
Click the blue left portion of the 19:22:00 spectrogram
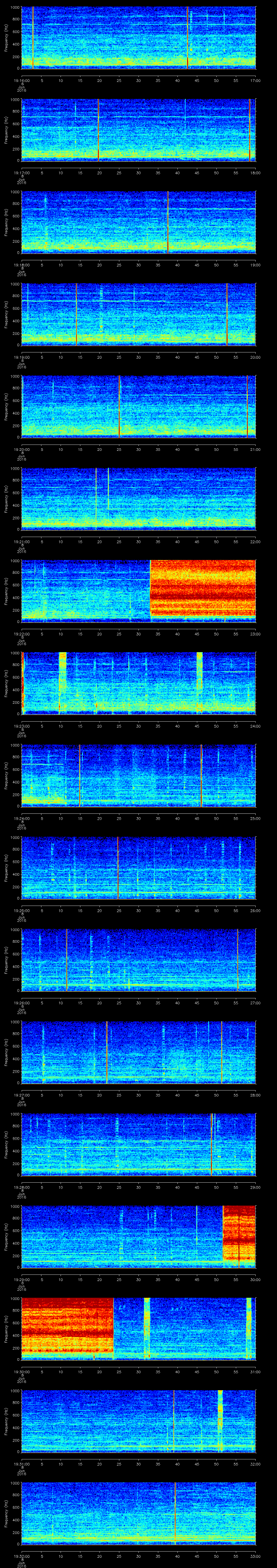pyautogui.click(x=86, y=591)
